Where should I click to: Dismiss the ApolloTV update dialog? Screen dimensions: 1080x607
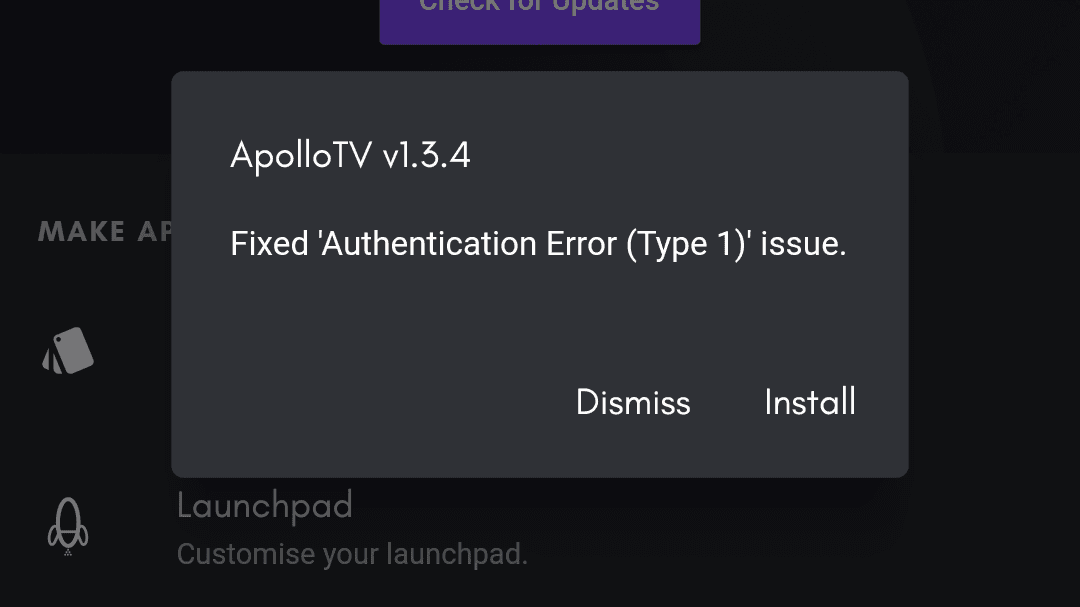pyautogui.click(x=633, y=402)
